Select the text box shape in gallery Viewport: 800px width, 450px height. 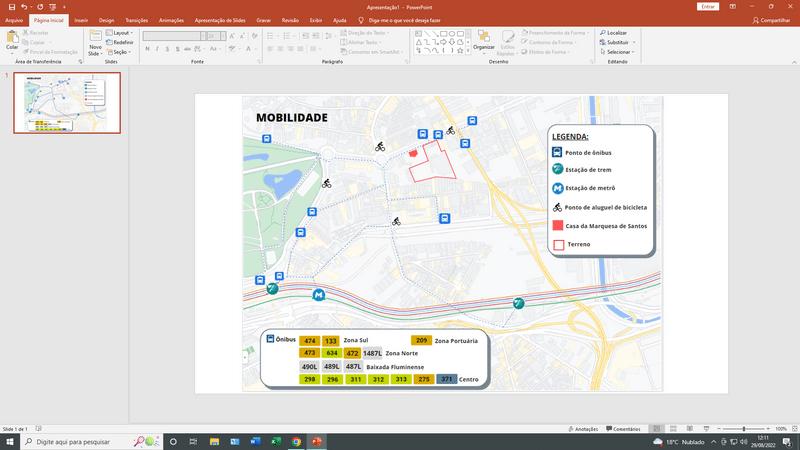(x=418, y=34)
